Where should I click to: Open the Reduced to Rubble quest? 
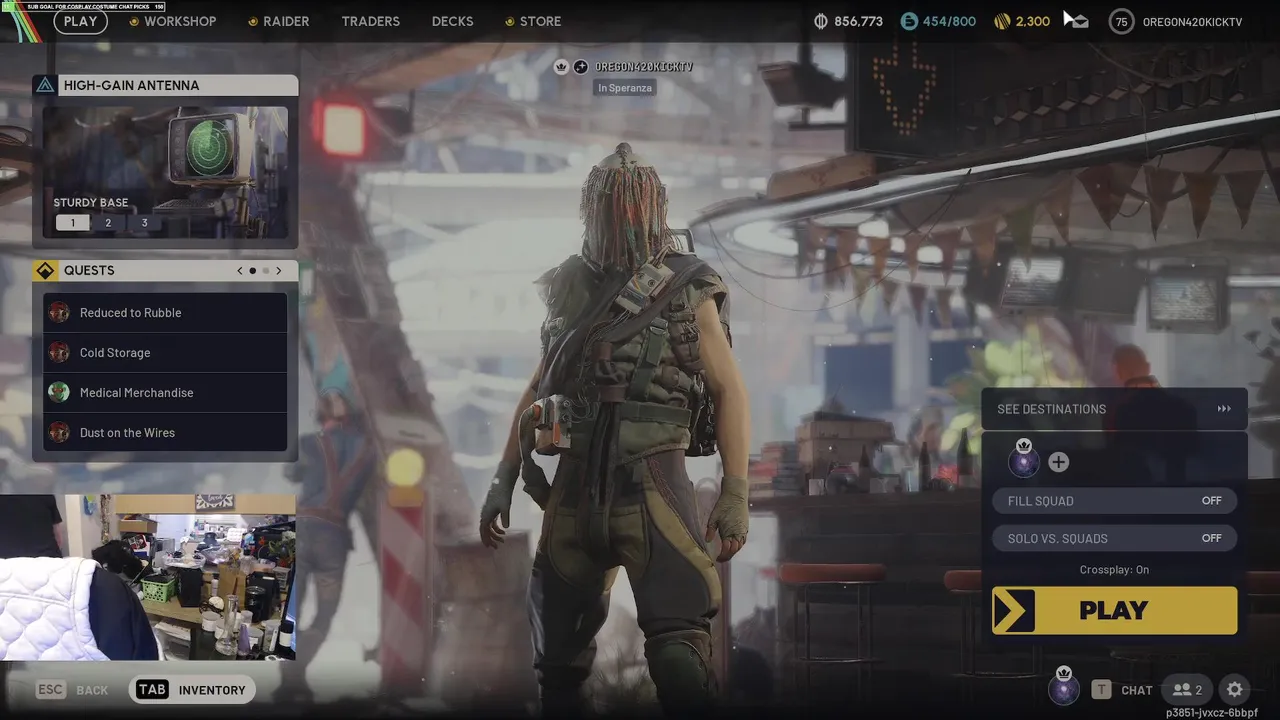(165, 313)
